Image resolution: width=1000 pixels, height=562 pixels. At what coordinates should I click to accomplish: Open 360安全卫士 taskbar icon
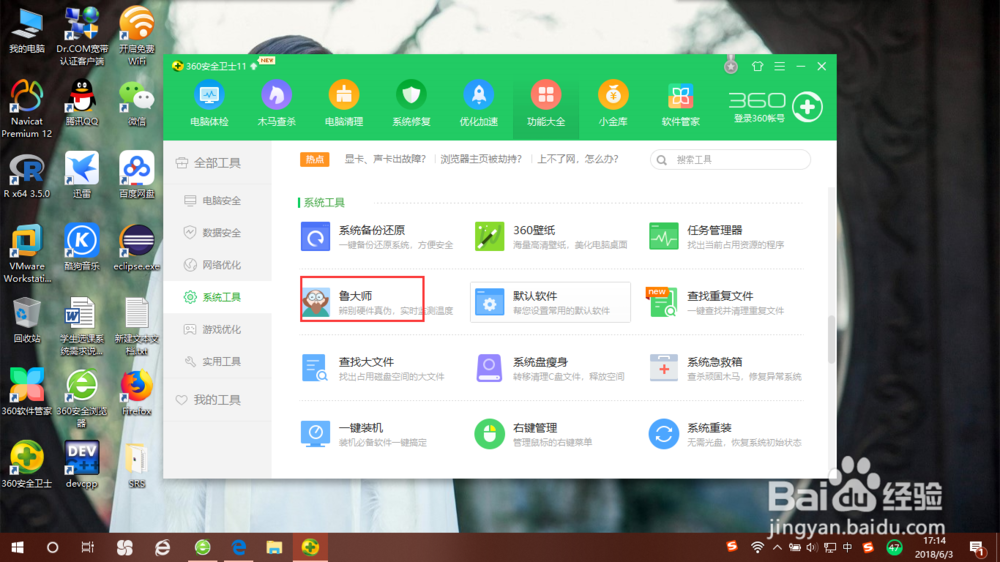(x=311, y=547)
